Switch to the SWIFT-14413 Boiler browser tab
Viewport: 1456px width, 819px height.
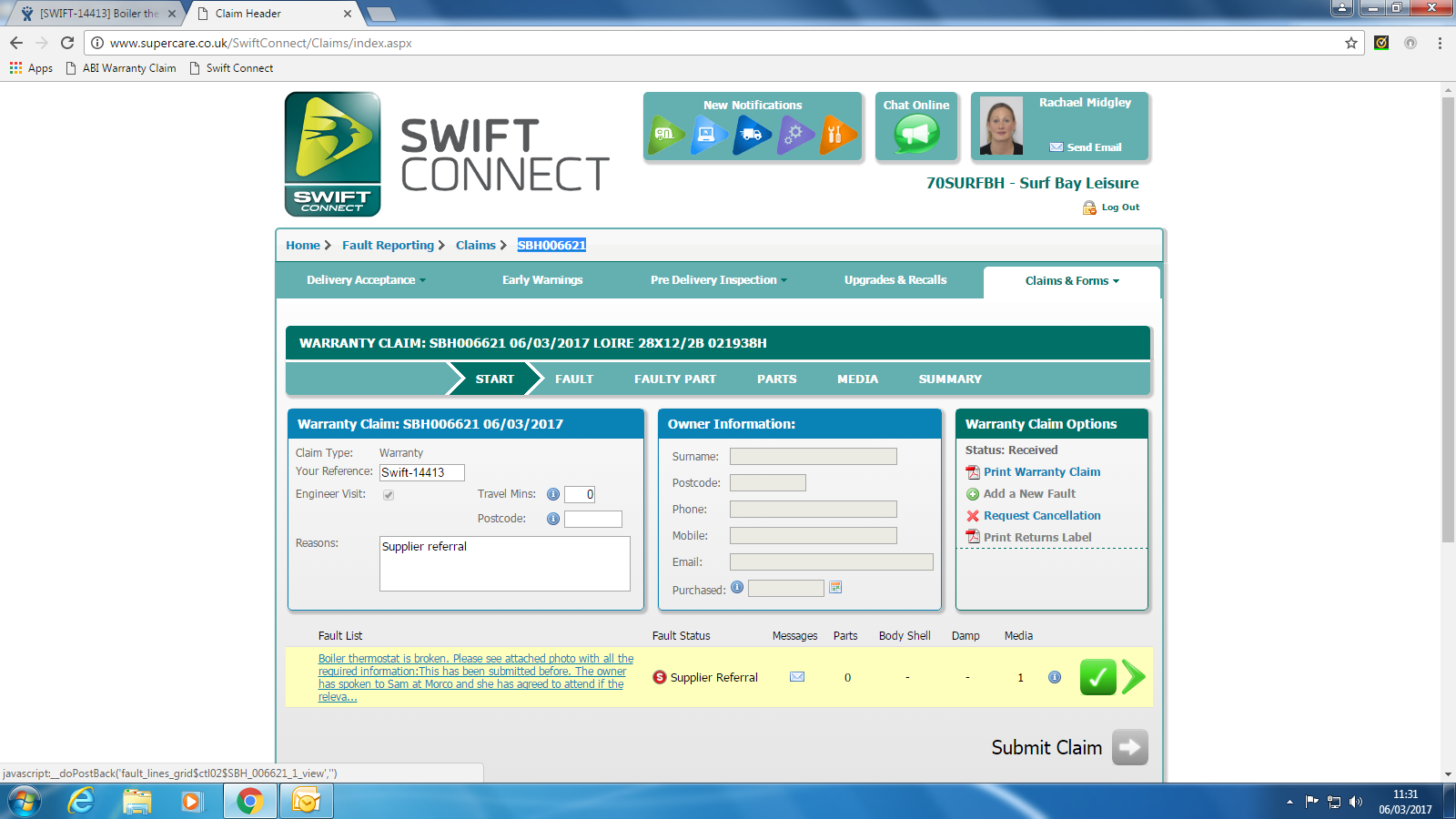tap(98, 14)
